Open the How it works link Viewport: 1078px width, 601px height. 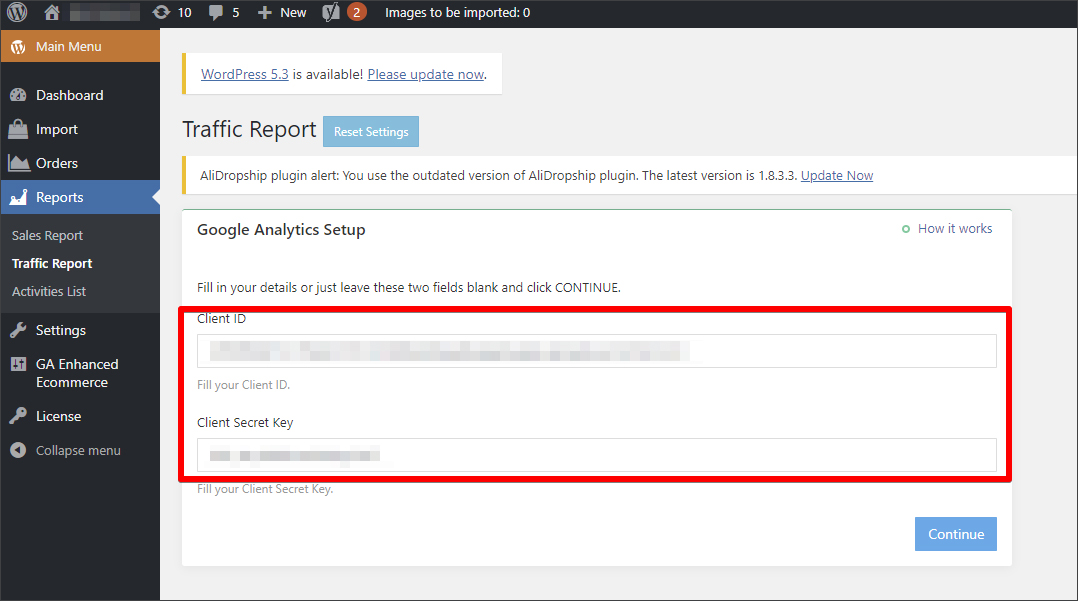point(955,228)
